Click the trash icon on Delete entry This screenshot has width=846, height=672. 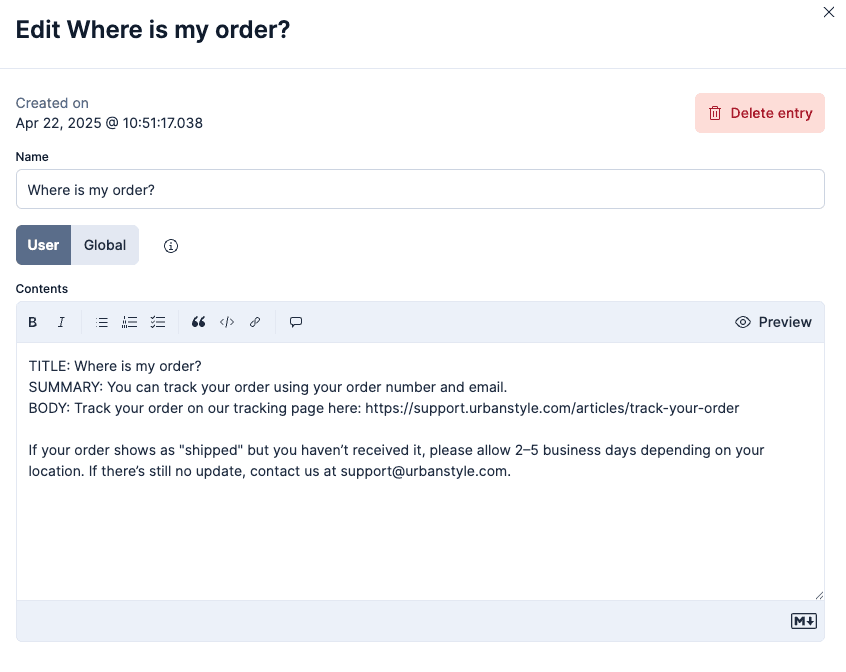click(x=717, y=113)
